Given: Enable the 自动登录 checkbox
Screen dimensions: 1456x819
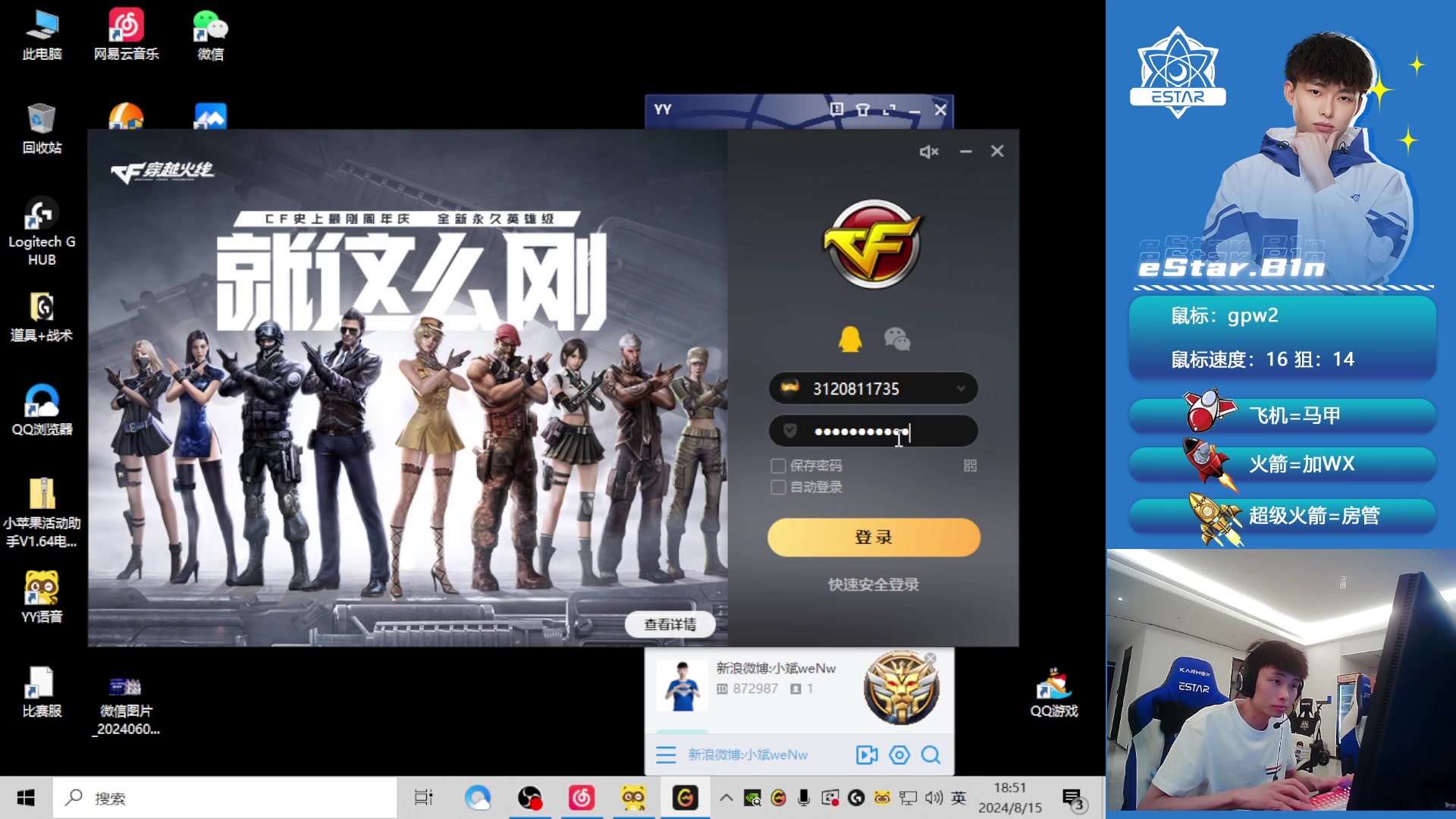Looking at the screenshot, I should (x=778, y=487).
